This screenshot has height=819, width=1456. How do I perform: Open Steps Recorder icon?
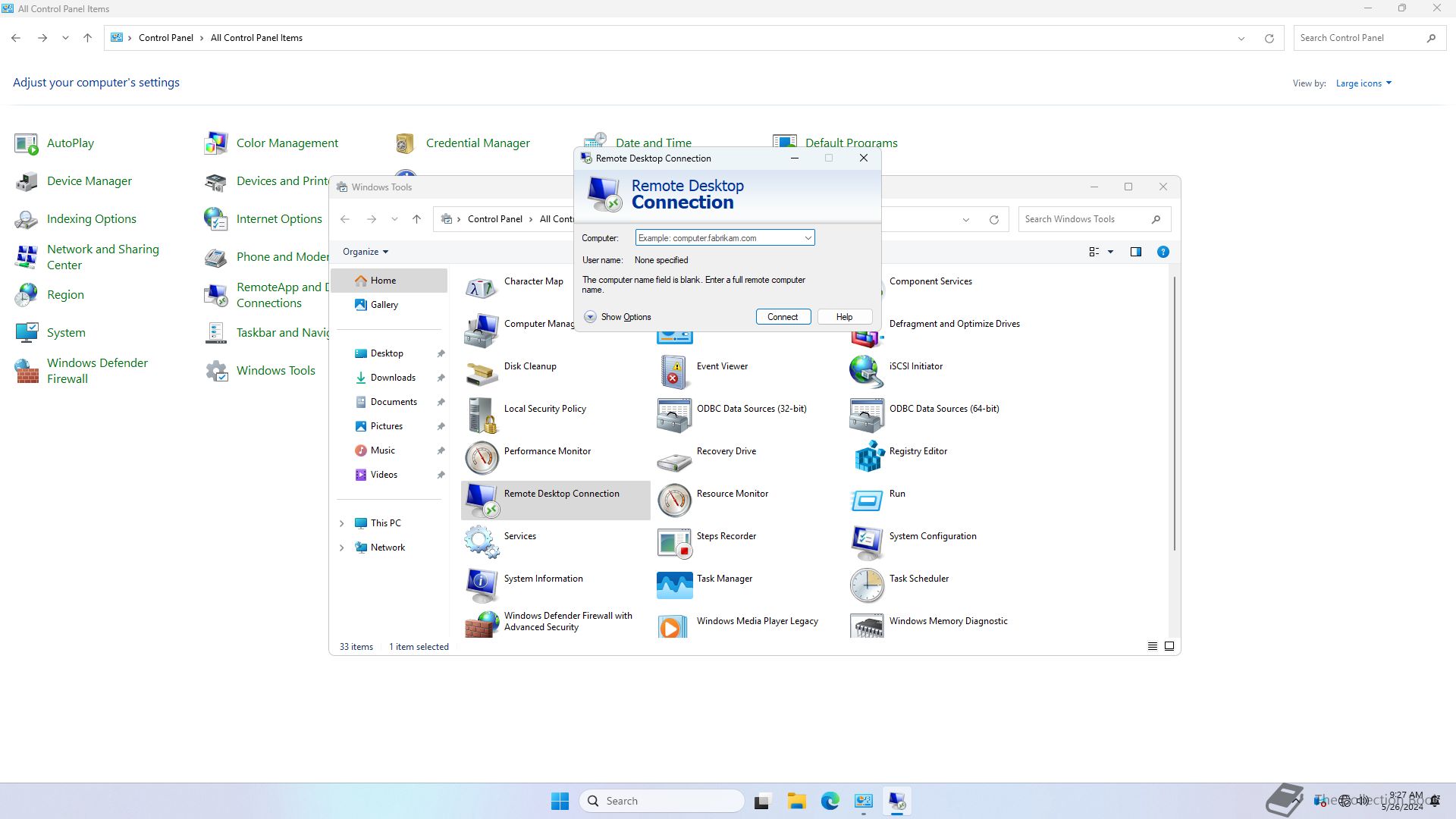coord(674,541)
